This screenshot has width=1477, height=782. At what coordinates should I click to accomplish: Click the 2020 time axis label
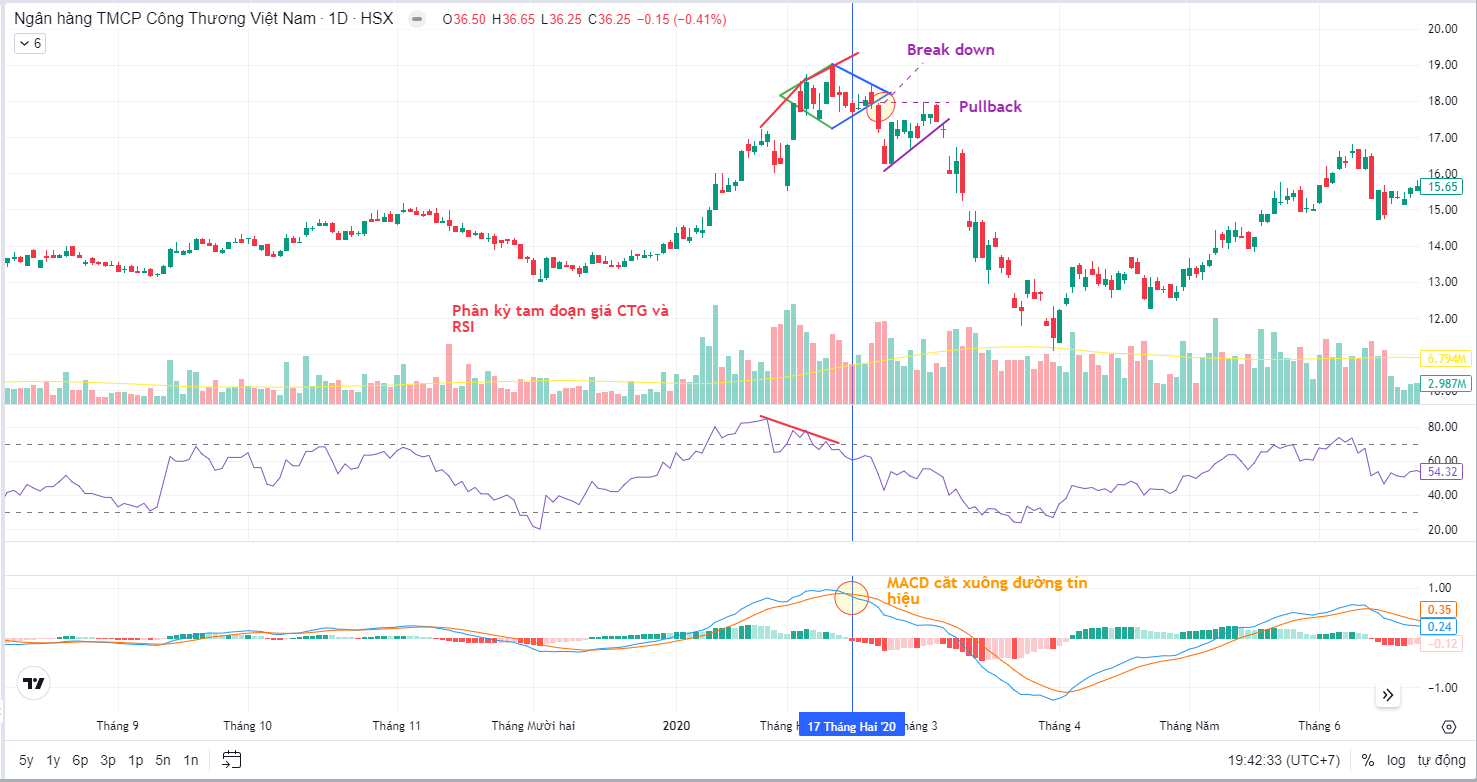point(677,726)
